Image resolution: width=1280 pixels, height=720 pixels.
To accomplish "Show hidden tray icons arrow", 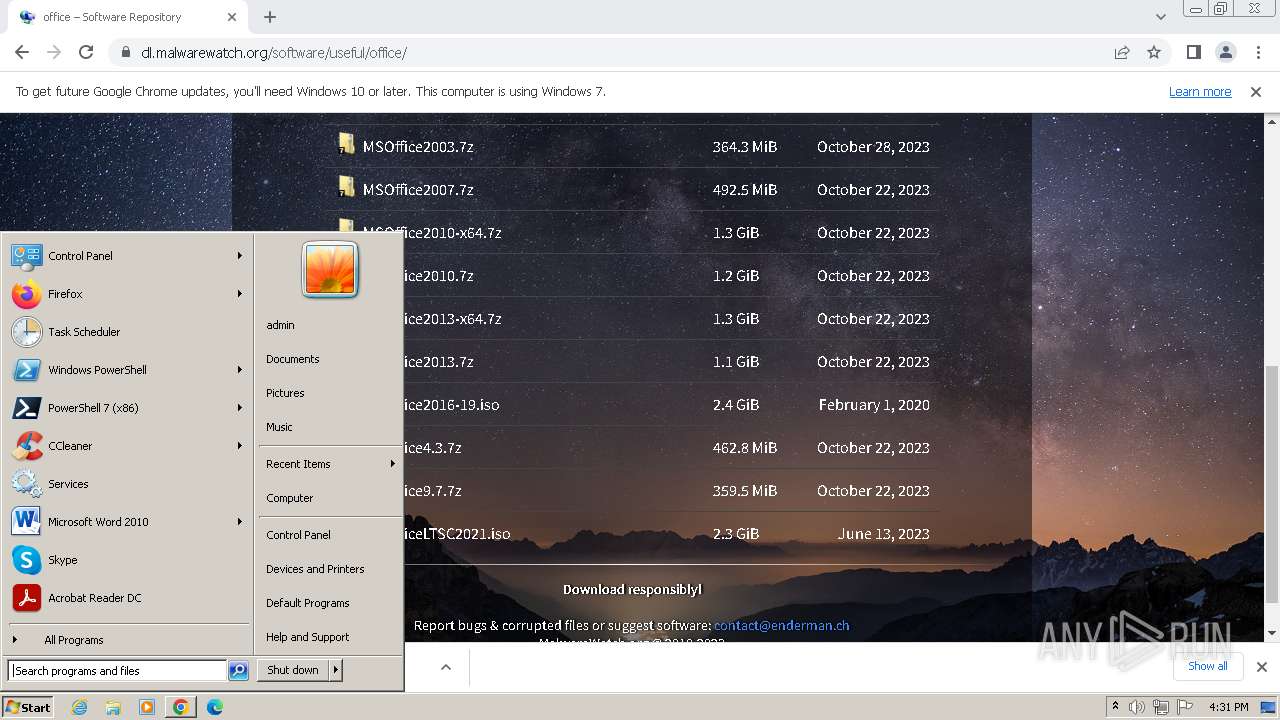I will point(1116,707).
